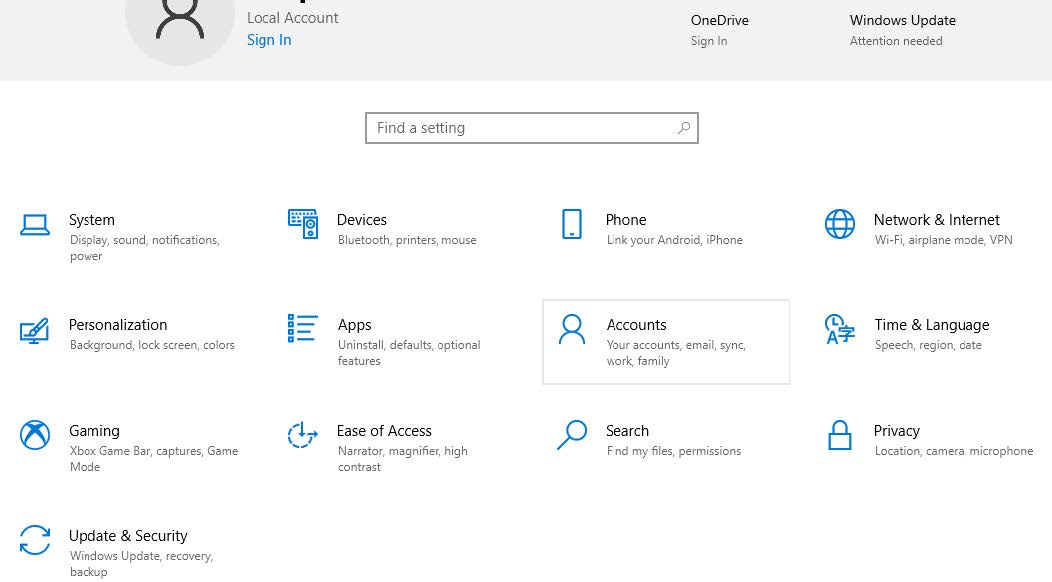Click the Search magnifier category icon
The image size is (1052, 582).
coord(572,435)
